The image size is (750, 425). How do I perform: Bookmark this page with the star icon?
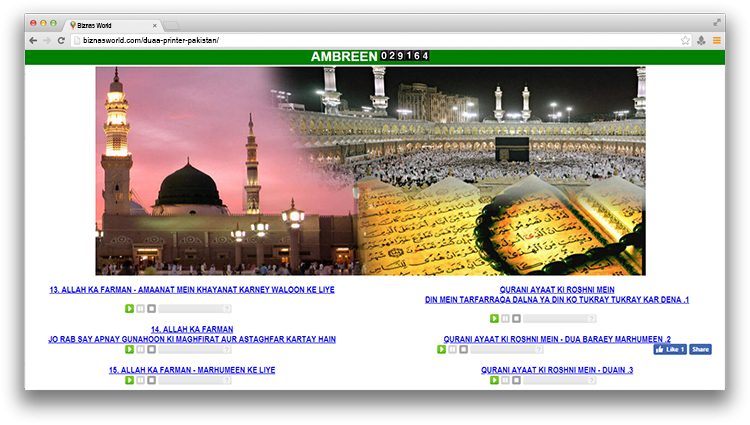pyautogui.click(x=685, y=40)
